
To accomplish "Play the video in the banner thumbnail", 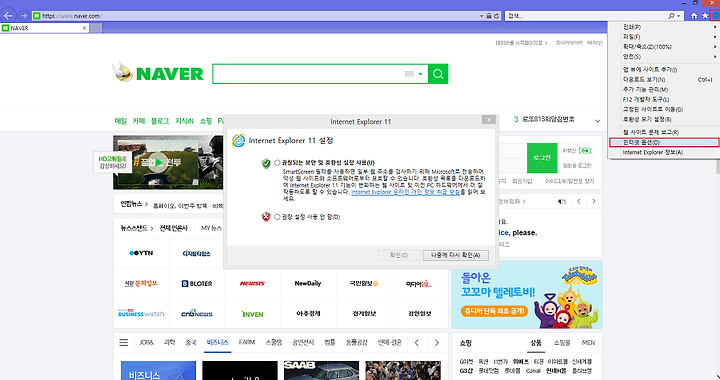I will tap(158, 162).
